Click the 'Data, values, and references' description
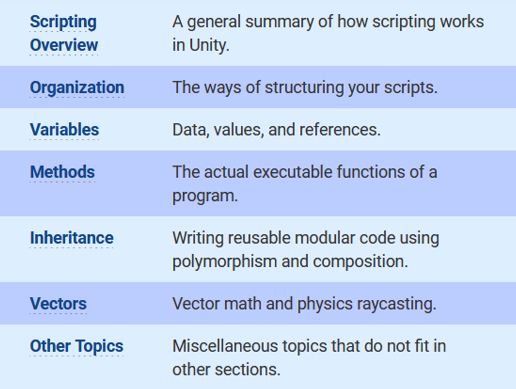 (276, 130)
